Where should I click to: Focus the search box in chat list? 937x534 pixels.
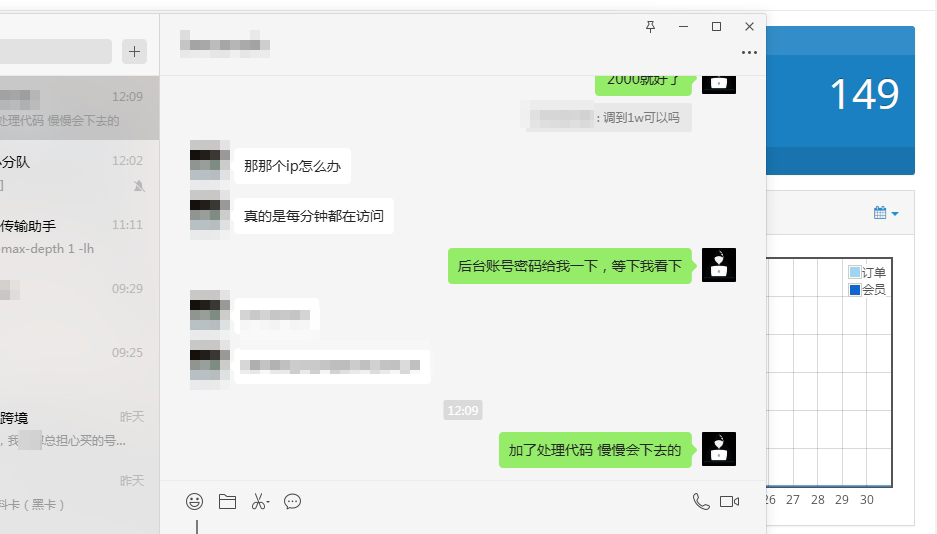[55, 51]
